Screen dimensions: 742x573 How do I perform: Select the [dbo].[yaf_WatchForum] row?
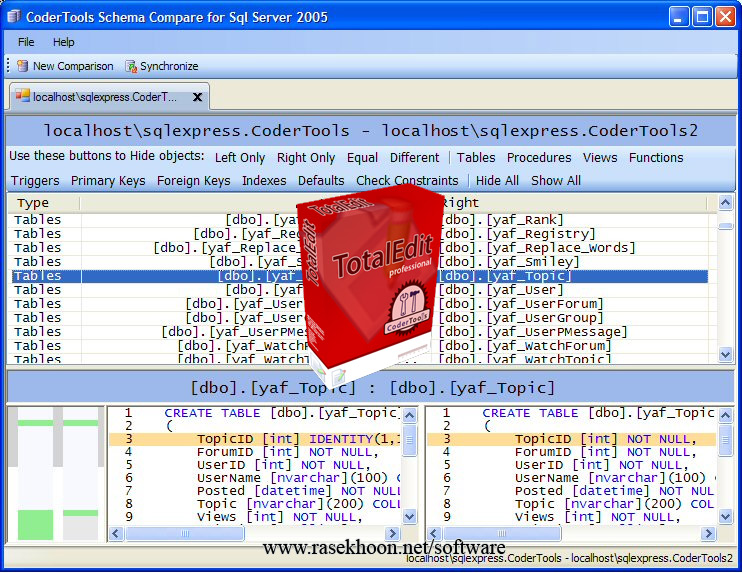[360, 346]
